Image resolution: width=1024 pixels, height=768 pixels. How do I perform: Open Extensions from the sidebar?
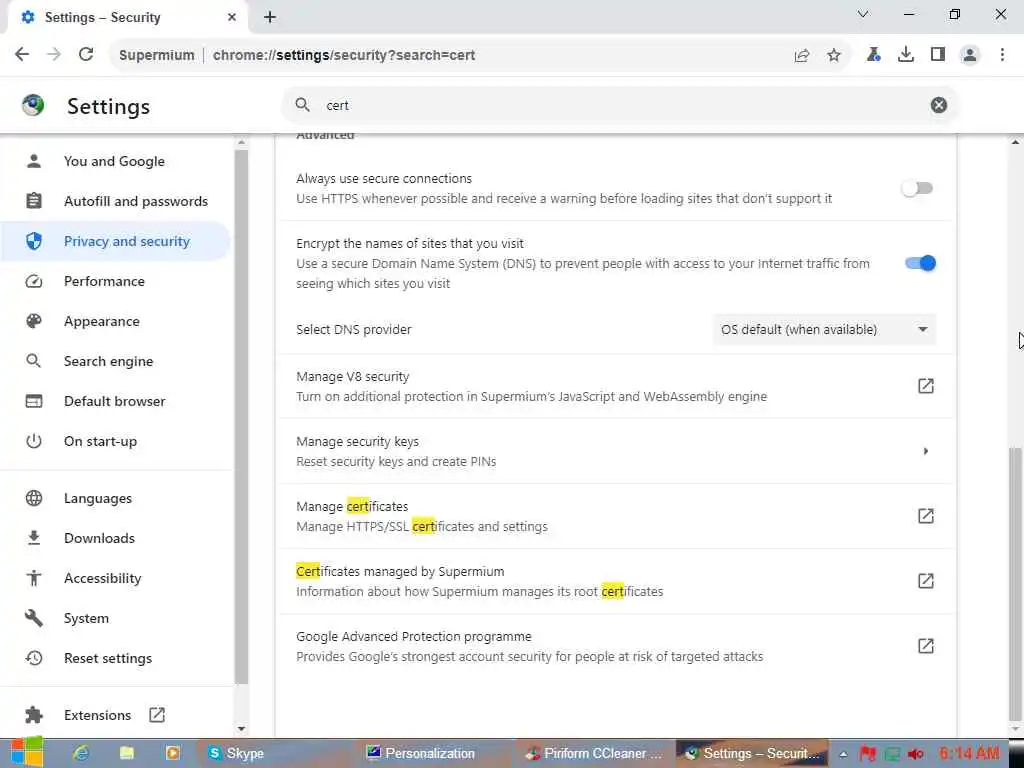click(x=115, y=715)
